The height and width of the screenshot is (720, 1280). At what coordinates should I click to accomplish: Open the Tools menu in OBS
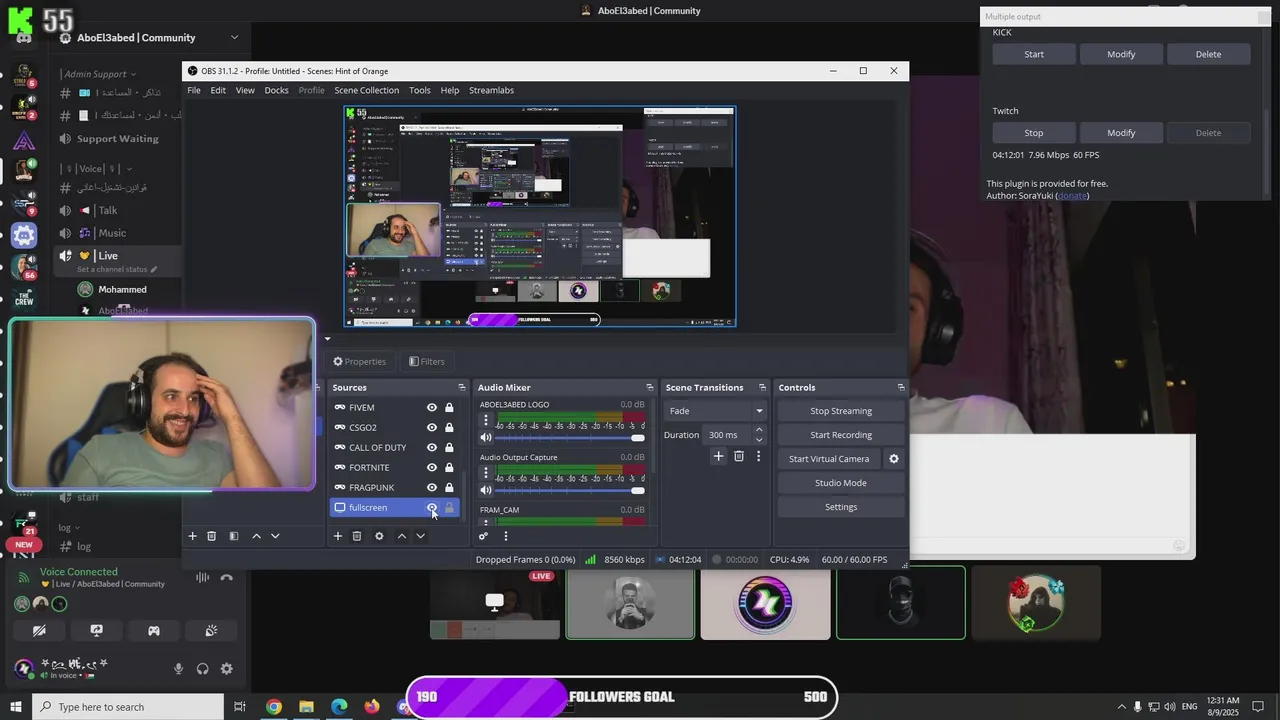[419, 90]
